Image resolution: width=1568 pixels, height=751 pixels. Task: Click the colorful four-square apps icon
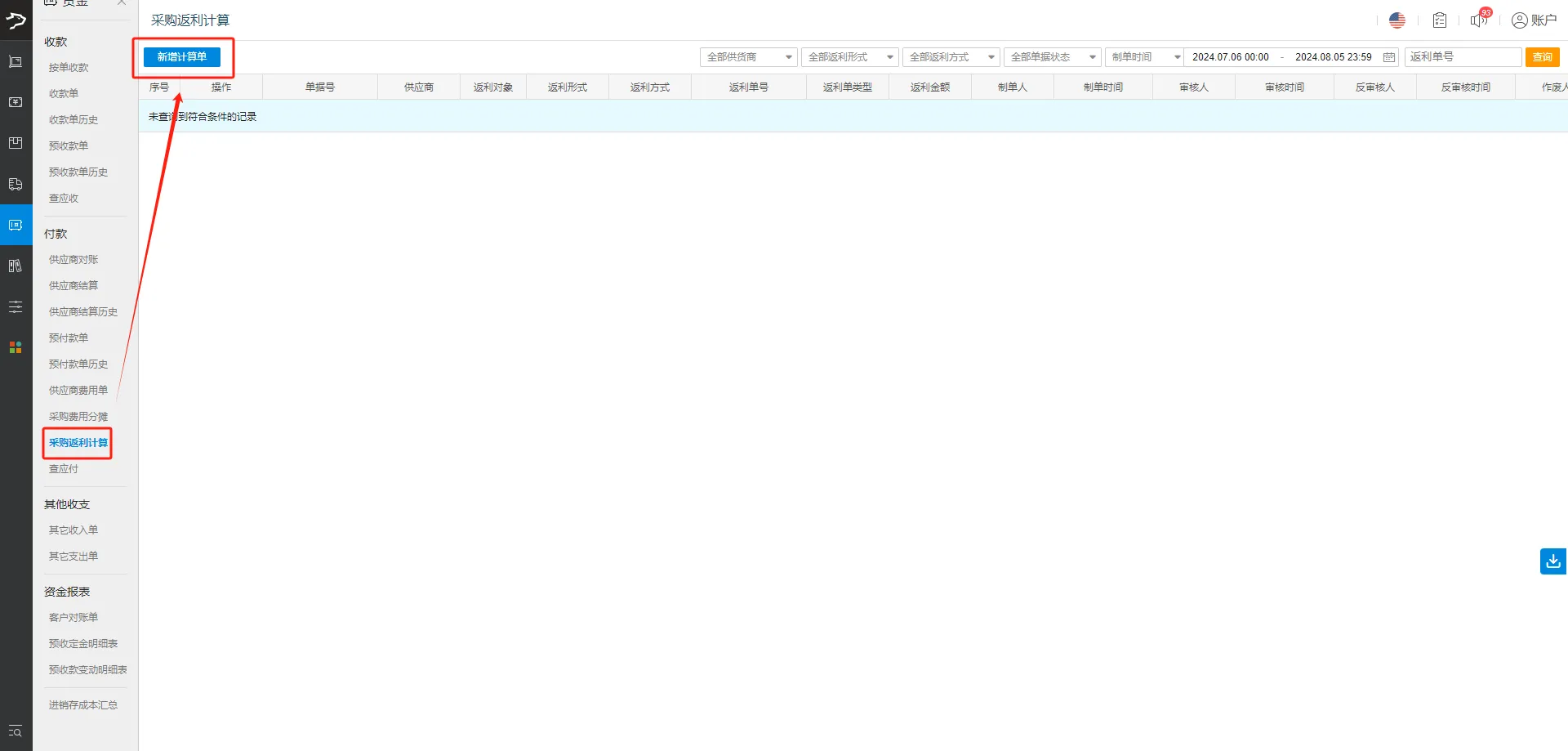[16, 347]
